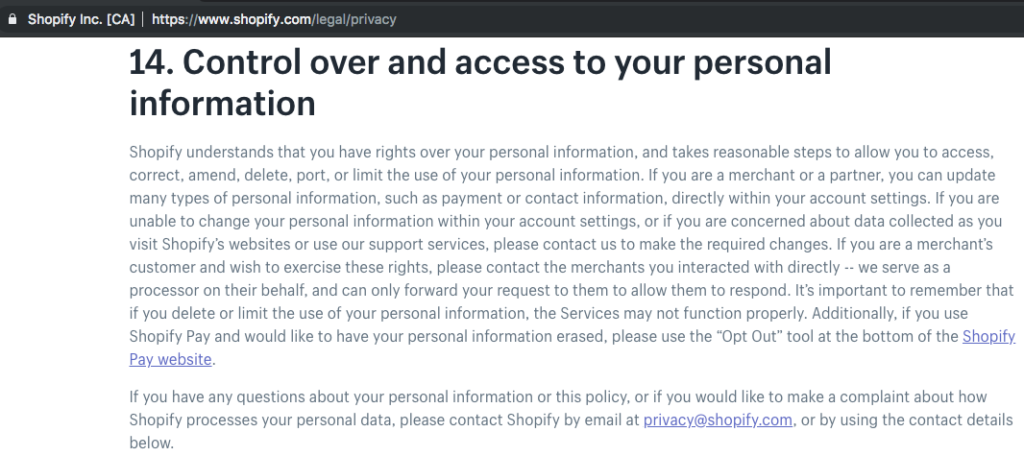Click the section 14 heading title
This screenshot has width=1024, height=456.
coord(480,83)
